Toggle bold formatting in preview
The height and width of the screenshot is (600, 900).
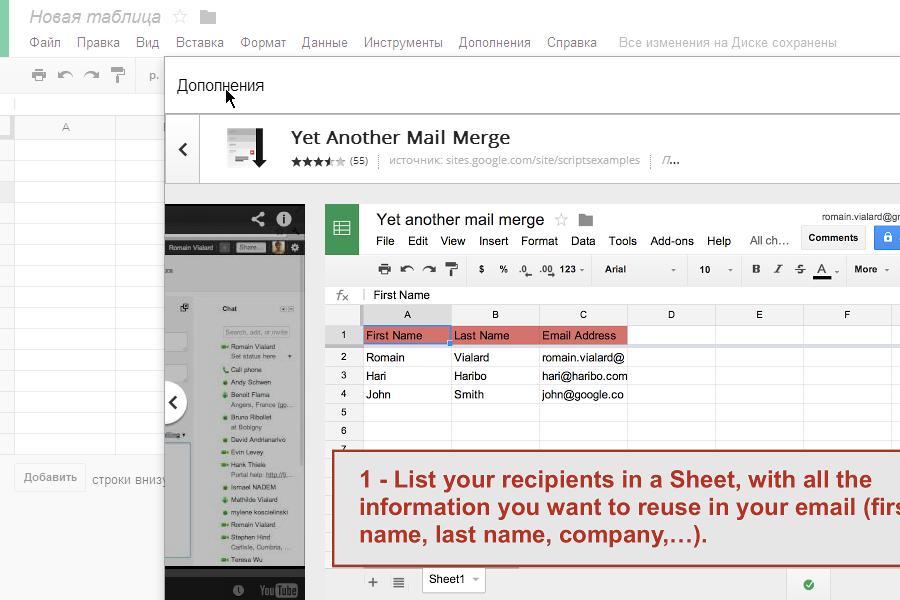tap(756, 269)
